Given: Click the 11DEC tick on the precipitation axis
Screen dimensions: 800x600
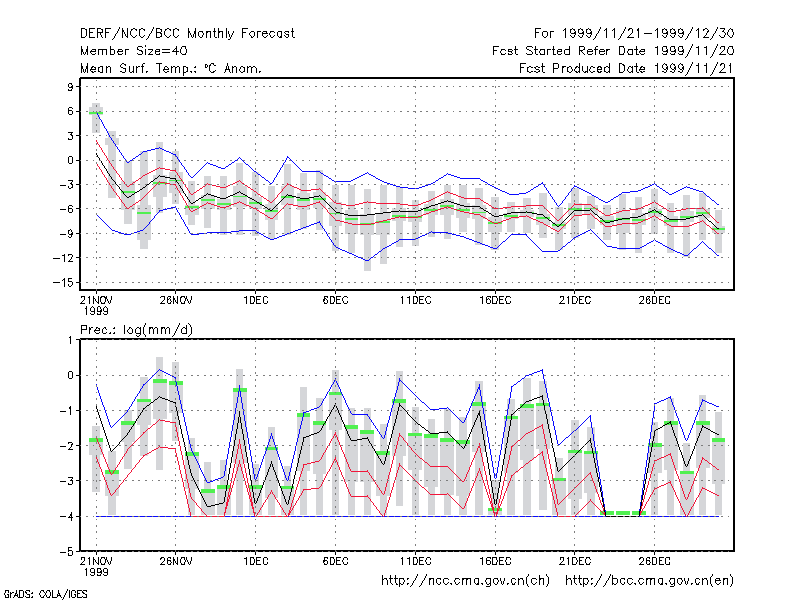Looking at the screenshot, I should coord(415,561).
